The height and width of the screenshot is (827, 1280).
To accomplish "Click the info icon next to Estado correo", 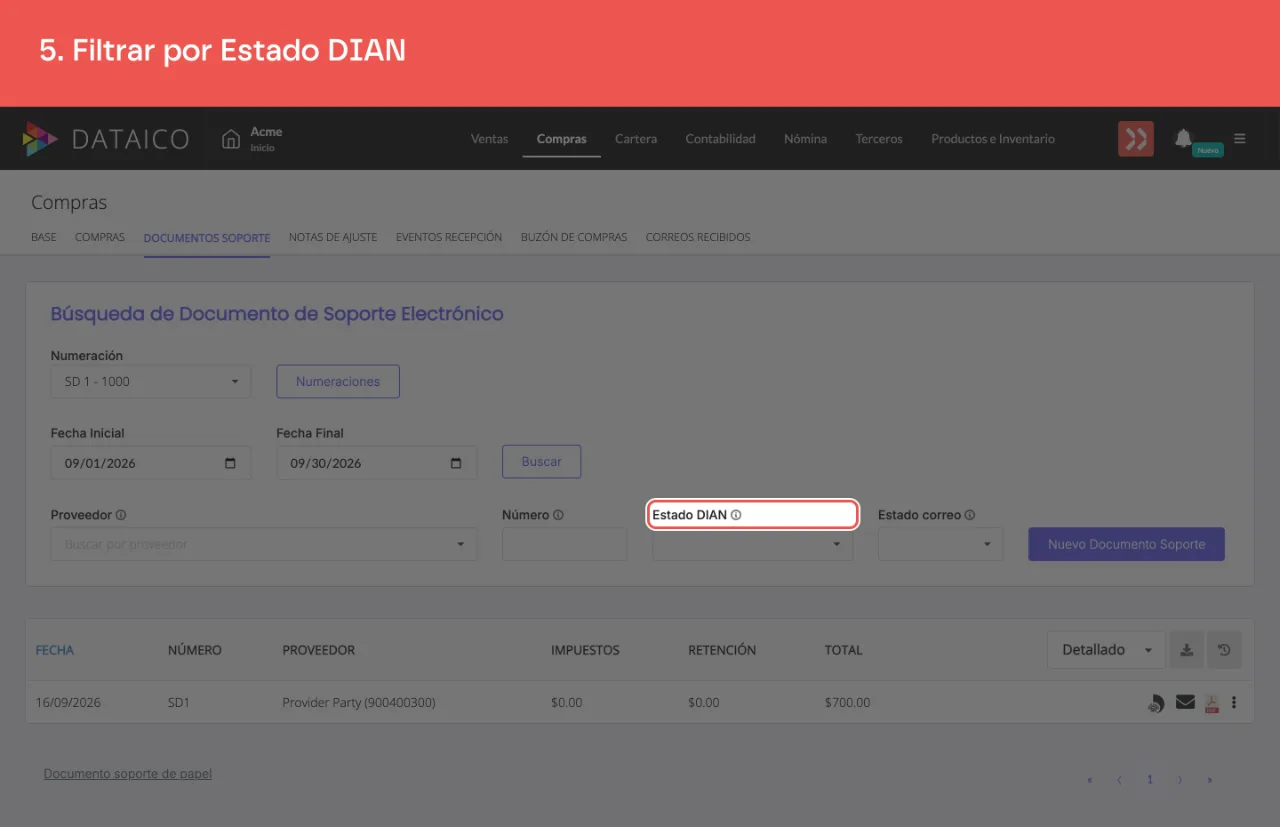I will 970,515.
